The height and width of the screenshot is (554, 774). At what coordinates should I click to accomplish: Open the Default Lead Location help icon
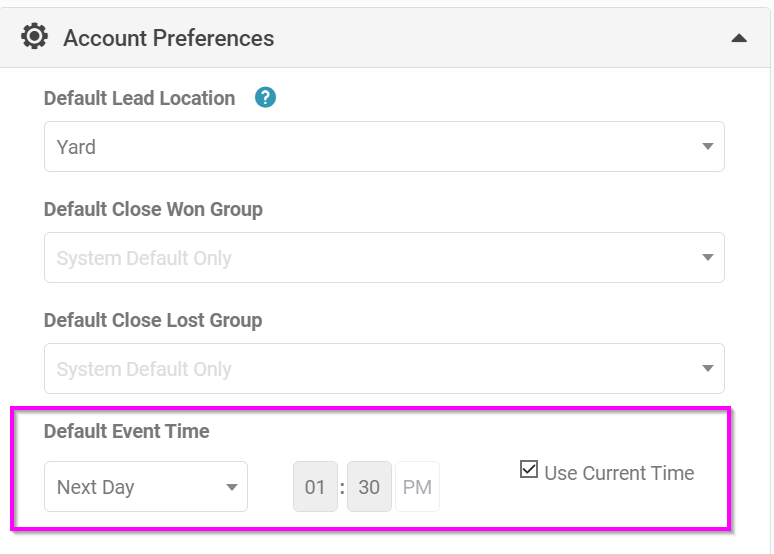pyautogui.click(x=265, y=97)
